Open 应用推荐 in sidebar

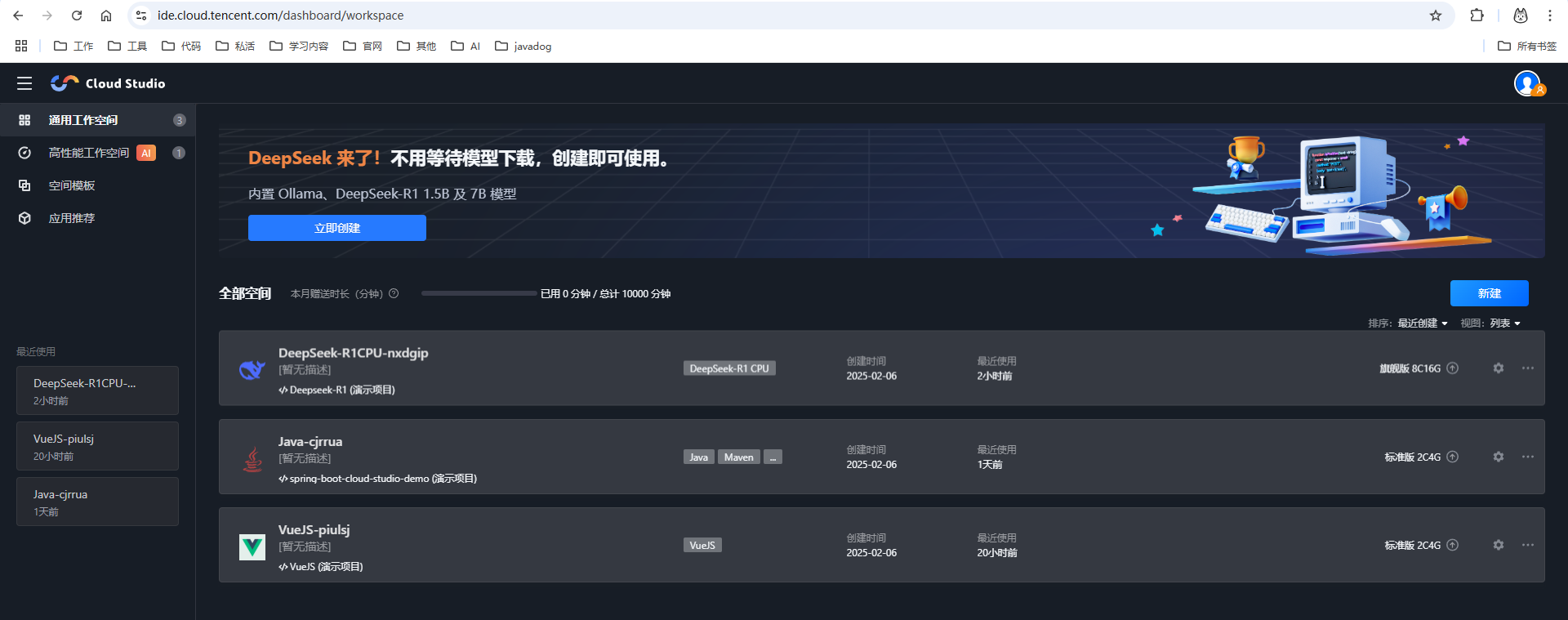click(98, 218)
